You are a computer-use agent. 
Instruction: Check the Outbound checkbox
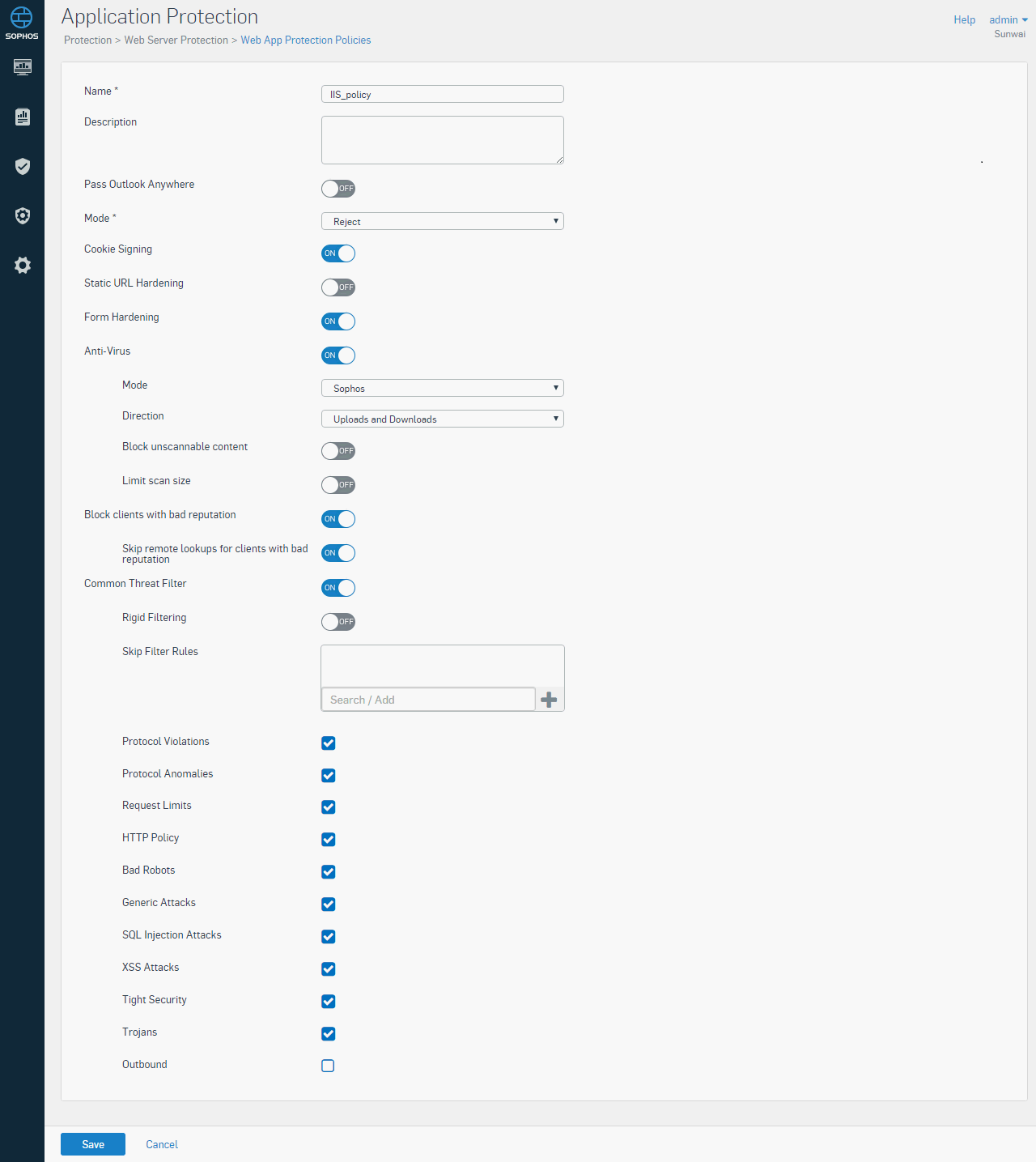(328, 1066)
